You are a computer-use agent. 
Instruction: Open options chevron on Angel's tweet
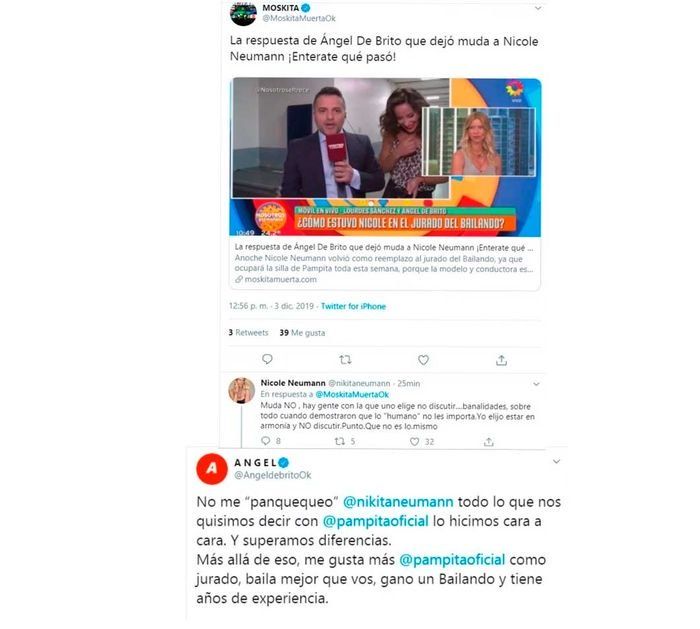[x=556, y=461]
